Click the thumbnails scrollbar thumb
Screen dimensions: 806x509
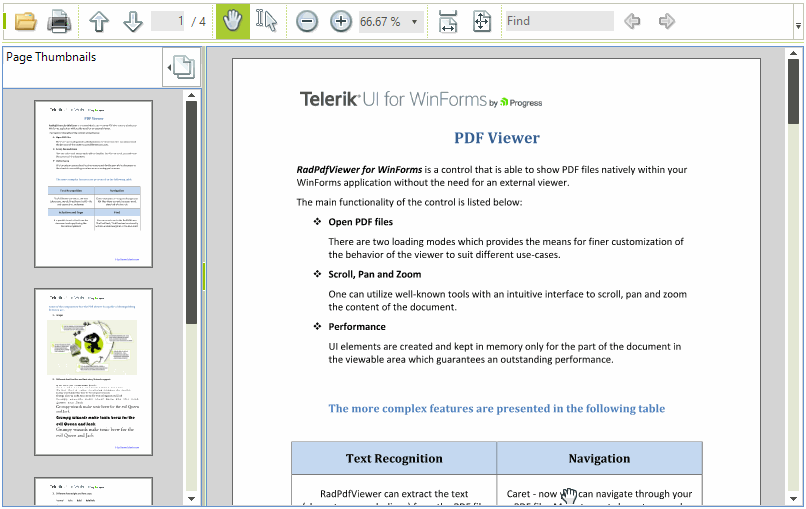pyautogui.click(x=191, y=212)
